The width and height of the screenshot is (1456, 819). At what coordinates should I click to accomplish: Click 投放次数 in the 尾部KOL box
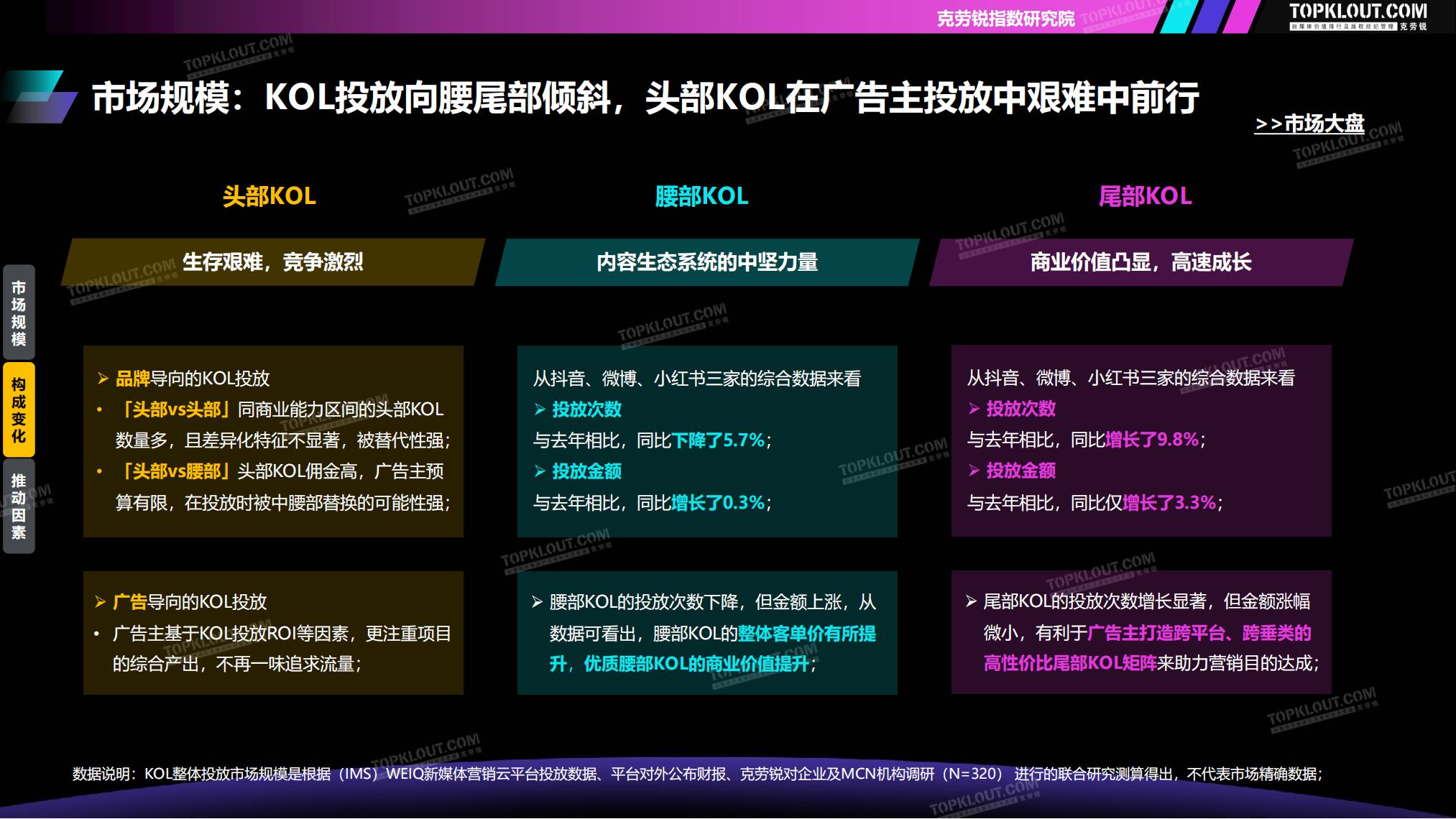1020,409
